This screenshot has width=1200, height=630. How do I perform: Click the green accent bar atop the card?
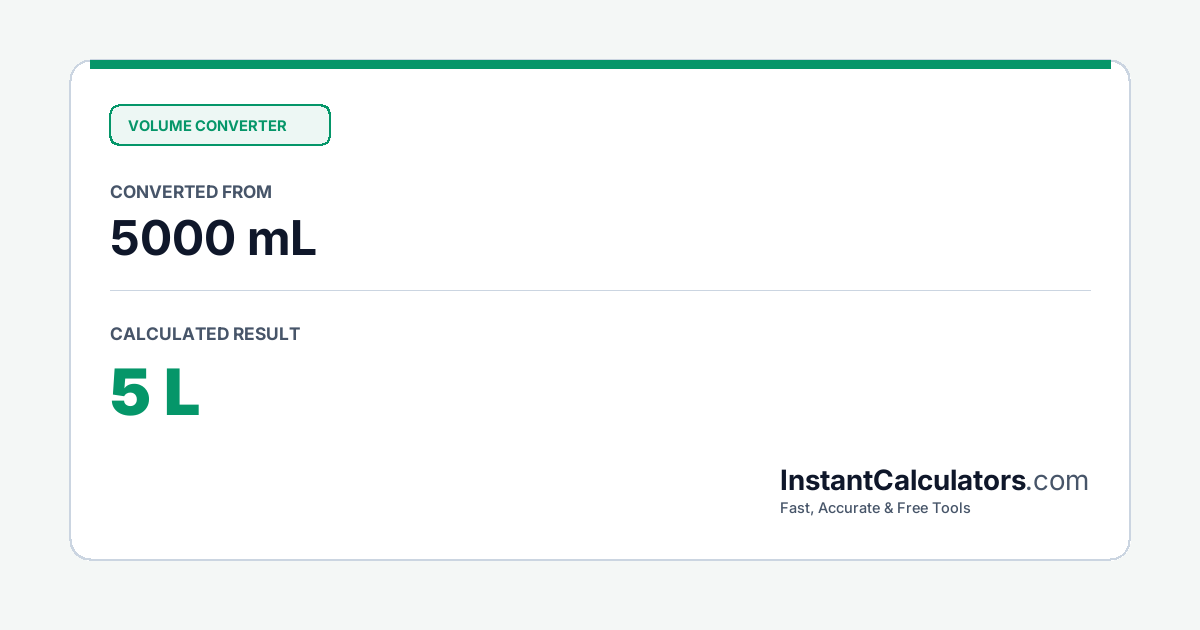(600, 64)
